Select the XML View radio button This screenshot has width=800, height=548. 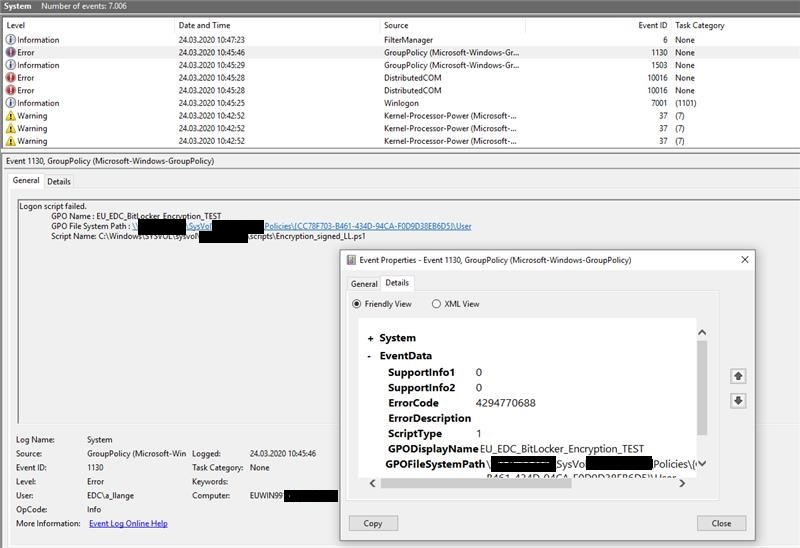click(x=436, y=304)
